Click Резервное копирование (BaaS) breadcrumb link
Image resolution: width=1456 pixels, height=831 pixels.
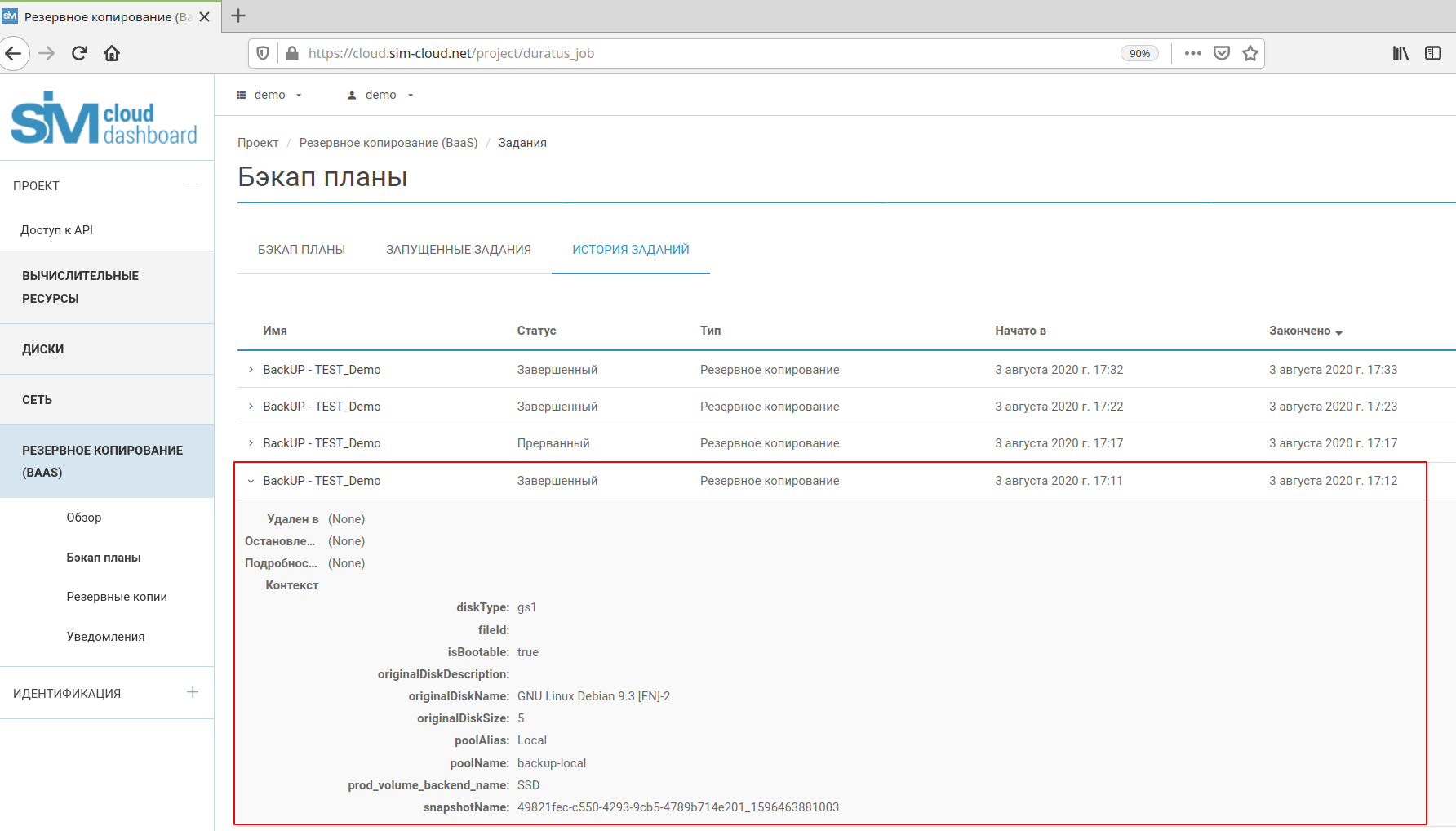click(x=388, y=143)
